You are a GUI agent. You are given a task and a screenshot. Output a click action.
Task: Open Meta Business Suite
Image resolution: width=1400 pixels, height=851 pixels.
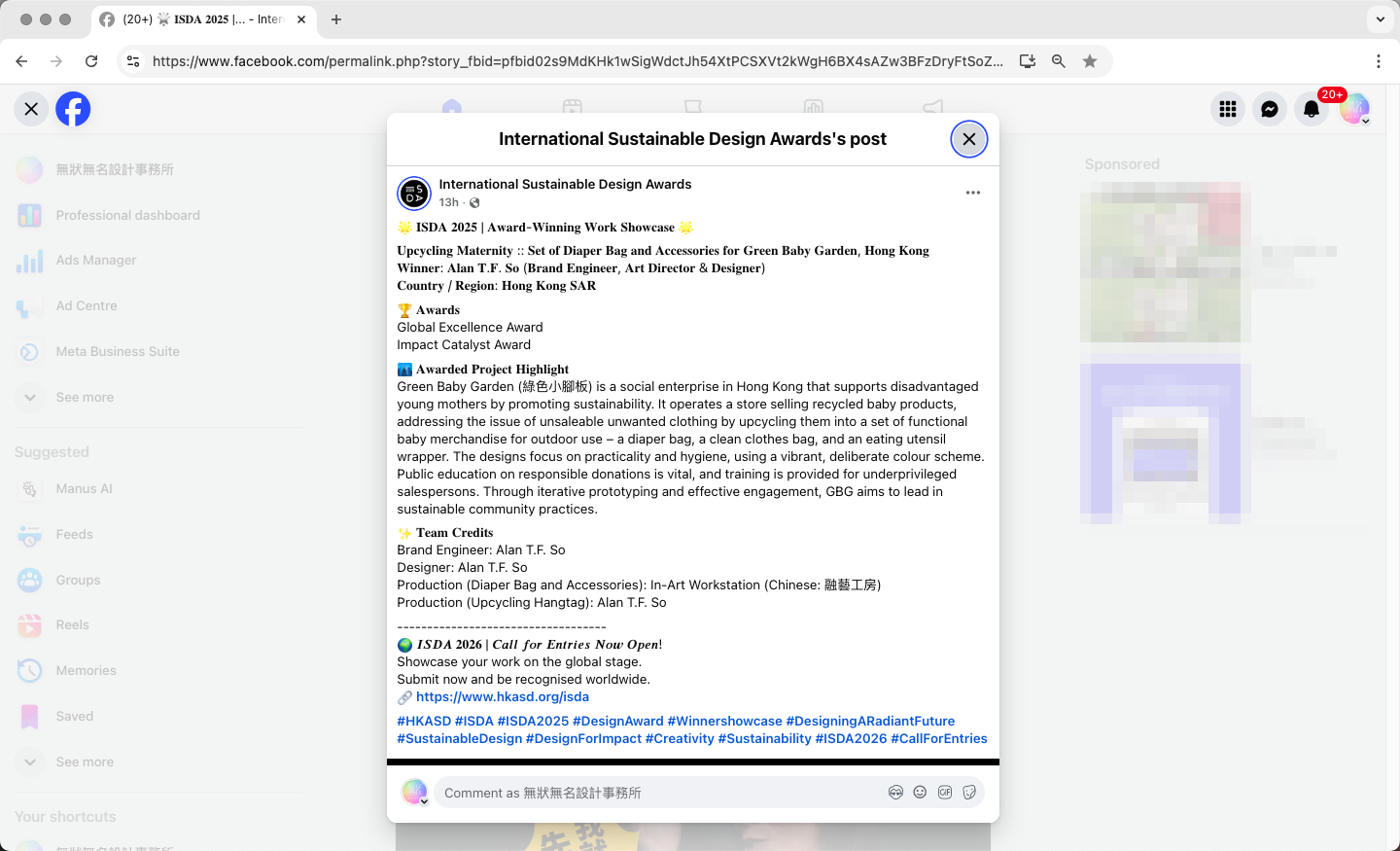pos(157,351)
